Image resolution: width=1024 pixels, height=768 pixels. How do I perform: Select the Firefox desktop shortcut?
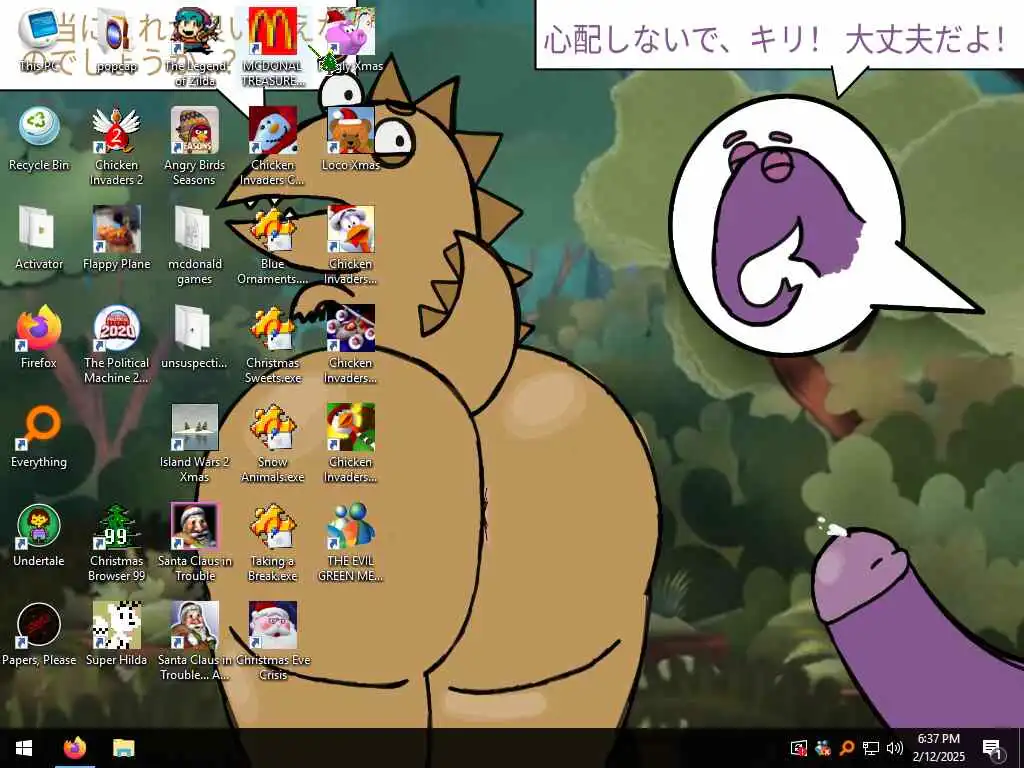(x=39, y=337)
